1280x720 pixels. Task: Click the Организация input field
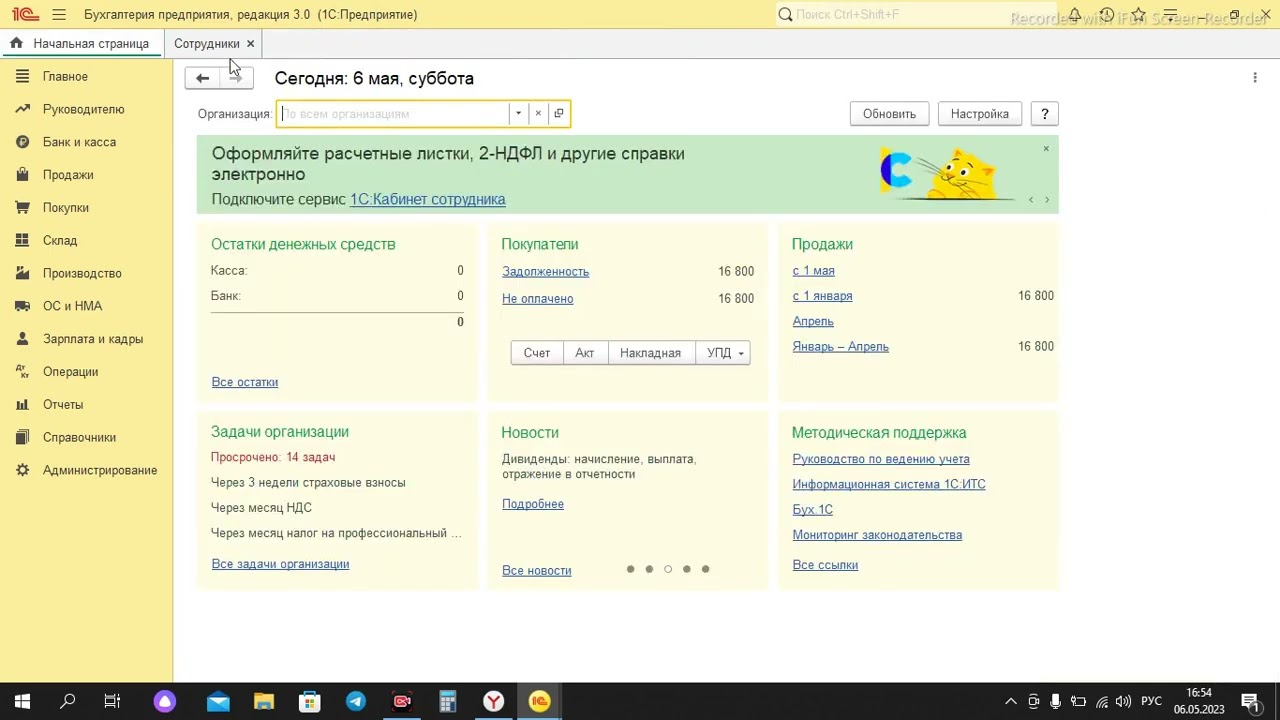(x=393, y=113)
